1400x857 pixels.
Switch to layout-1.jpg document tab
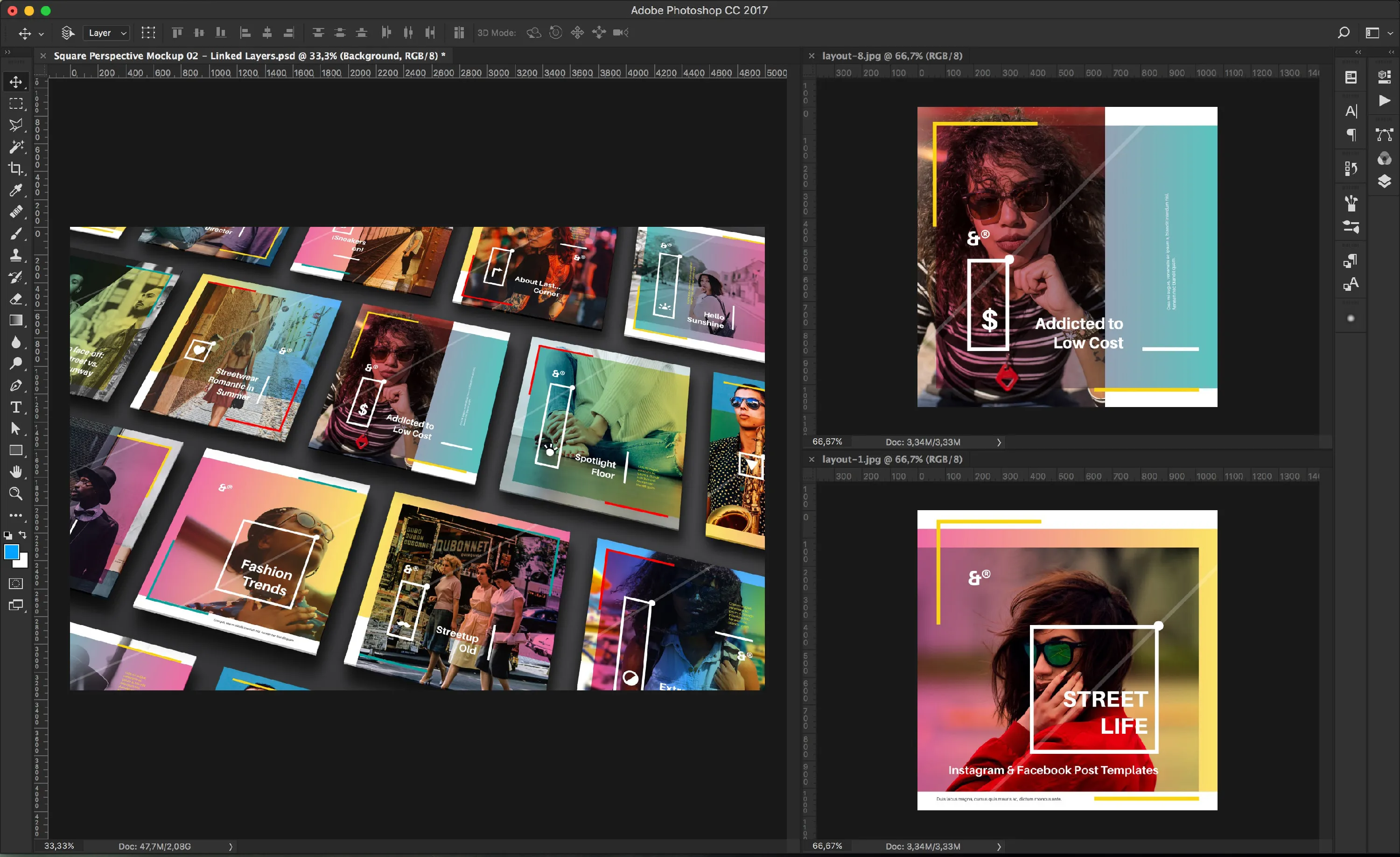891,459
